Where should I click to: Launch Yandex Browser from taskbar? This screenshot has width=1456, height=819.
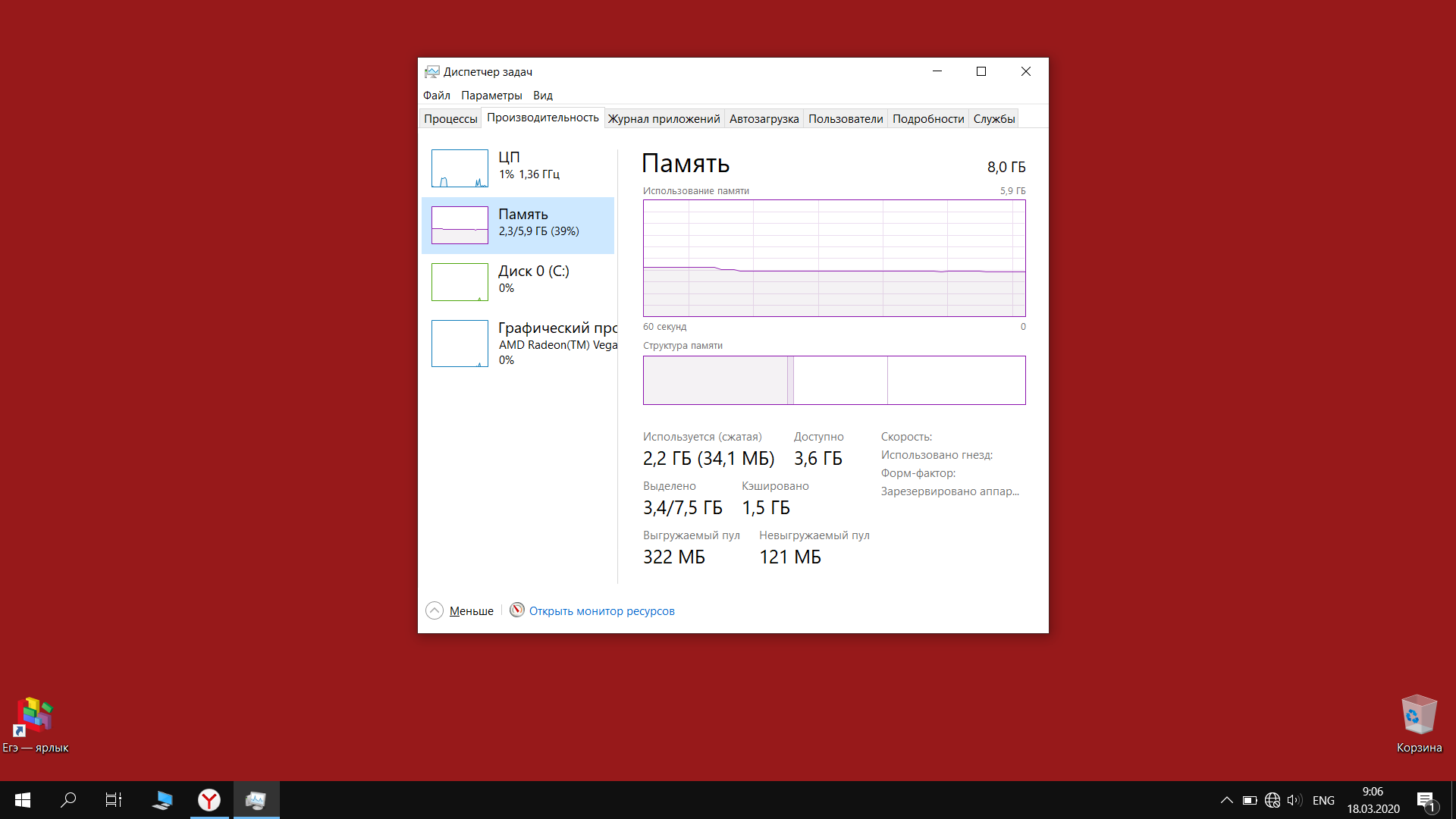pyautogui.click(x=209, y=800)
